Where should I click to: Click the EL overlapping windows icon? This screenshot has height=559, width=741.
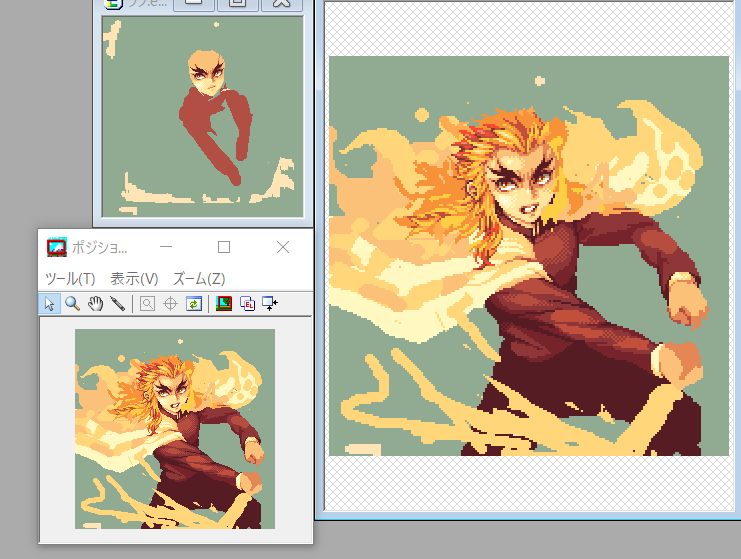tap(247, 303)
